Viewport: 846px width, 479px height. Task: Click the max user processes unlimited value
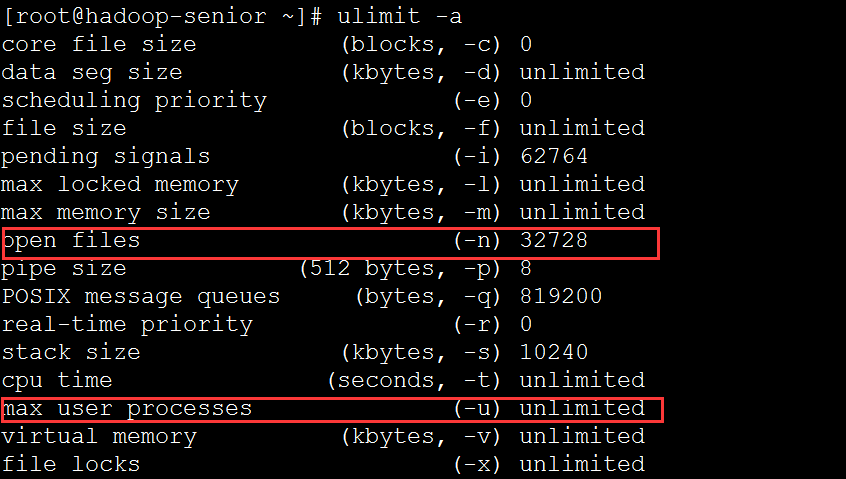click(x=582, y=408)
